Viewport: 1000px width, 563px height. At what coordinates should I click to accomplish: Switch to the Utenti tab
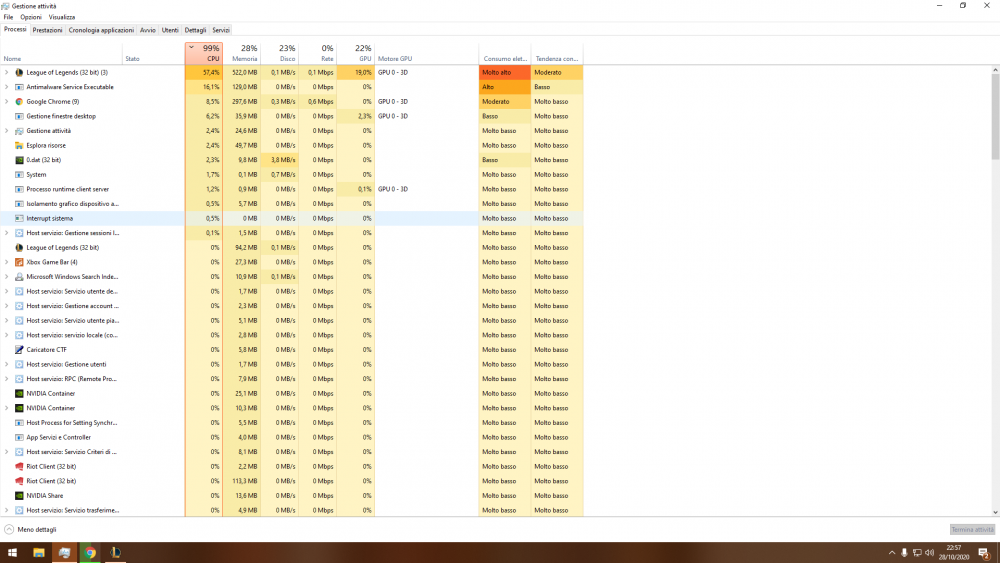pyautogui.click(x=170, y=30)
